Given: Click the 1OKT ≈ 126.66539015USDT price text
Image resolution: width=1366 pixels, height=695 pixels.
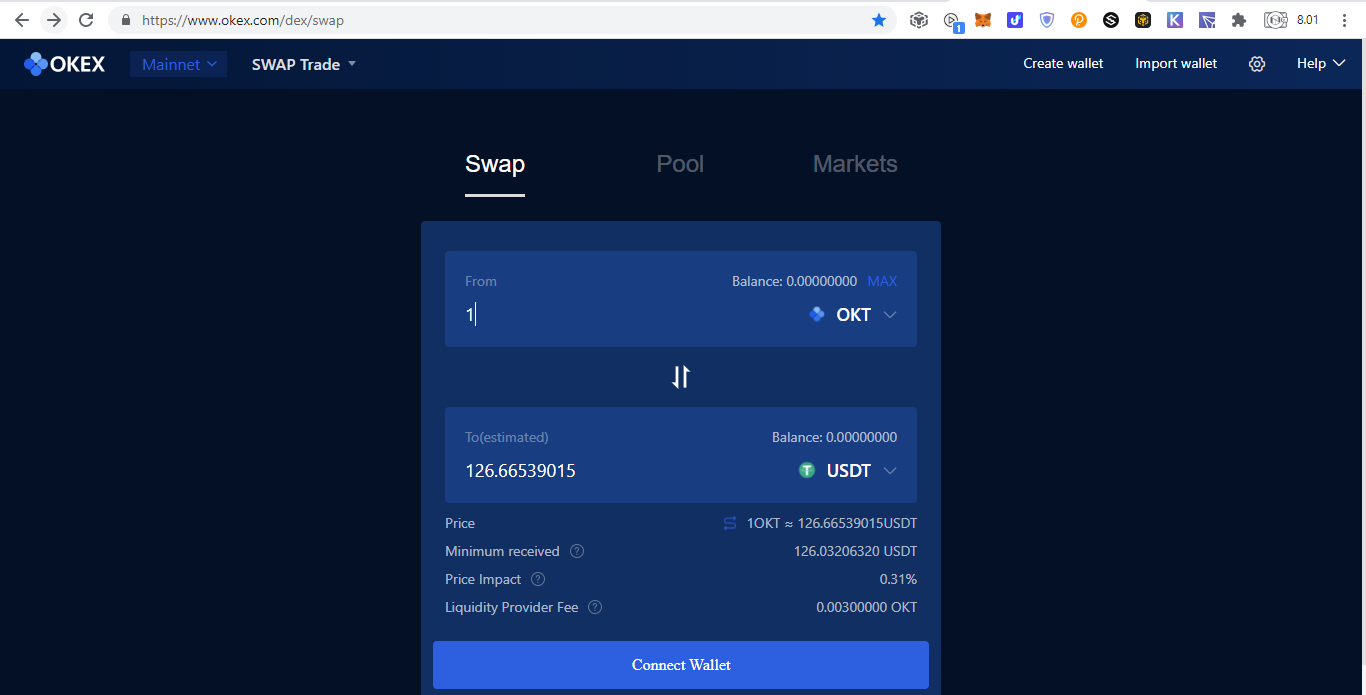Looking at the screenshot, I should tap(832, 523).
